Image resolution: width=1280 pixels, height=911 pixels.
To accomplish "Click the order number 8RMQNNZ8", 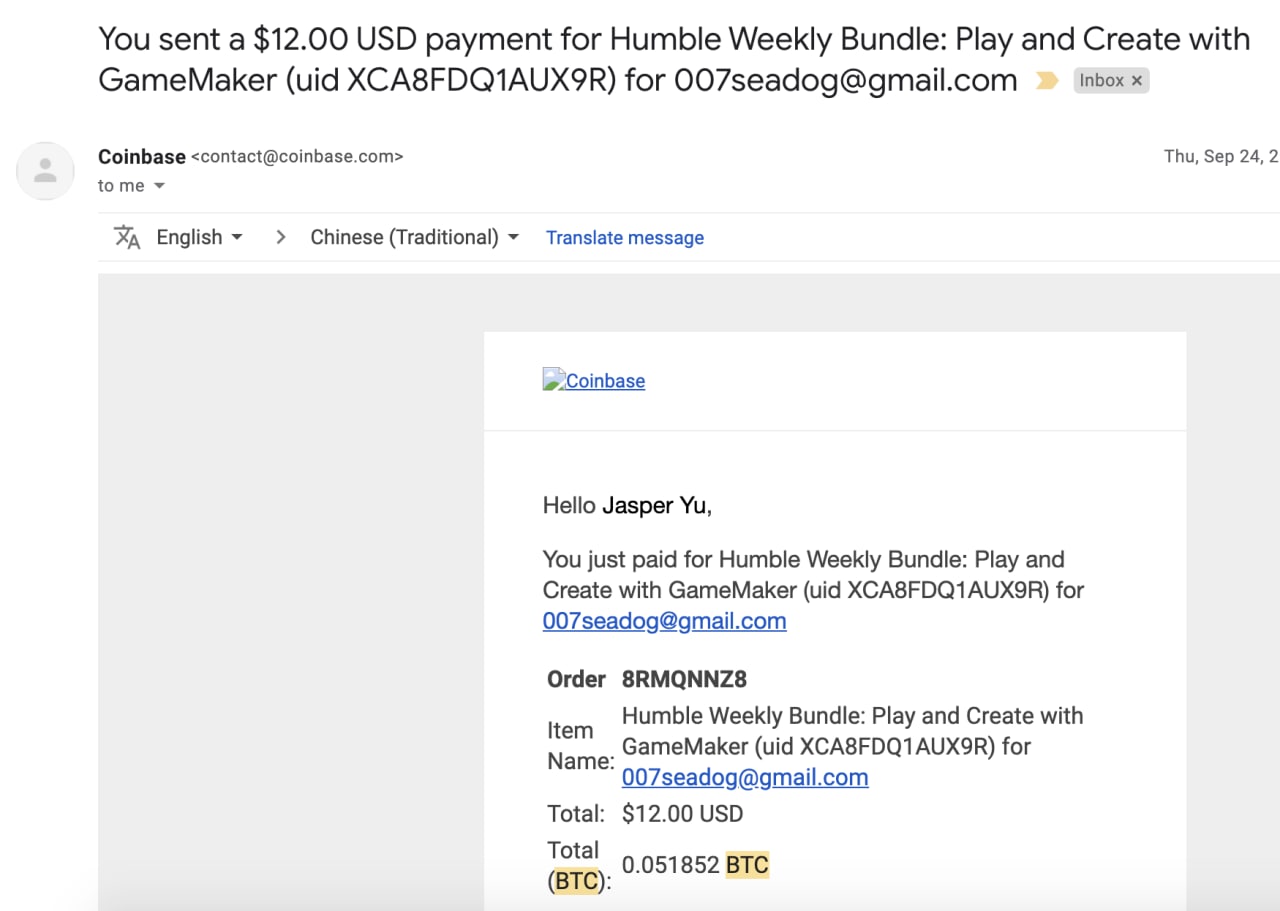I will 684,680.
